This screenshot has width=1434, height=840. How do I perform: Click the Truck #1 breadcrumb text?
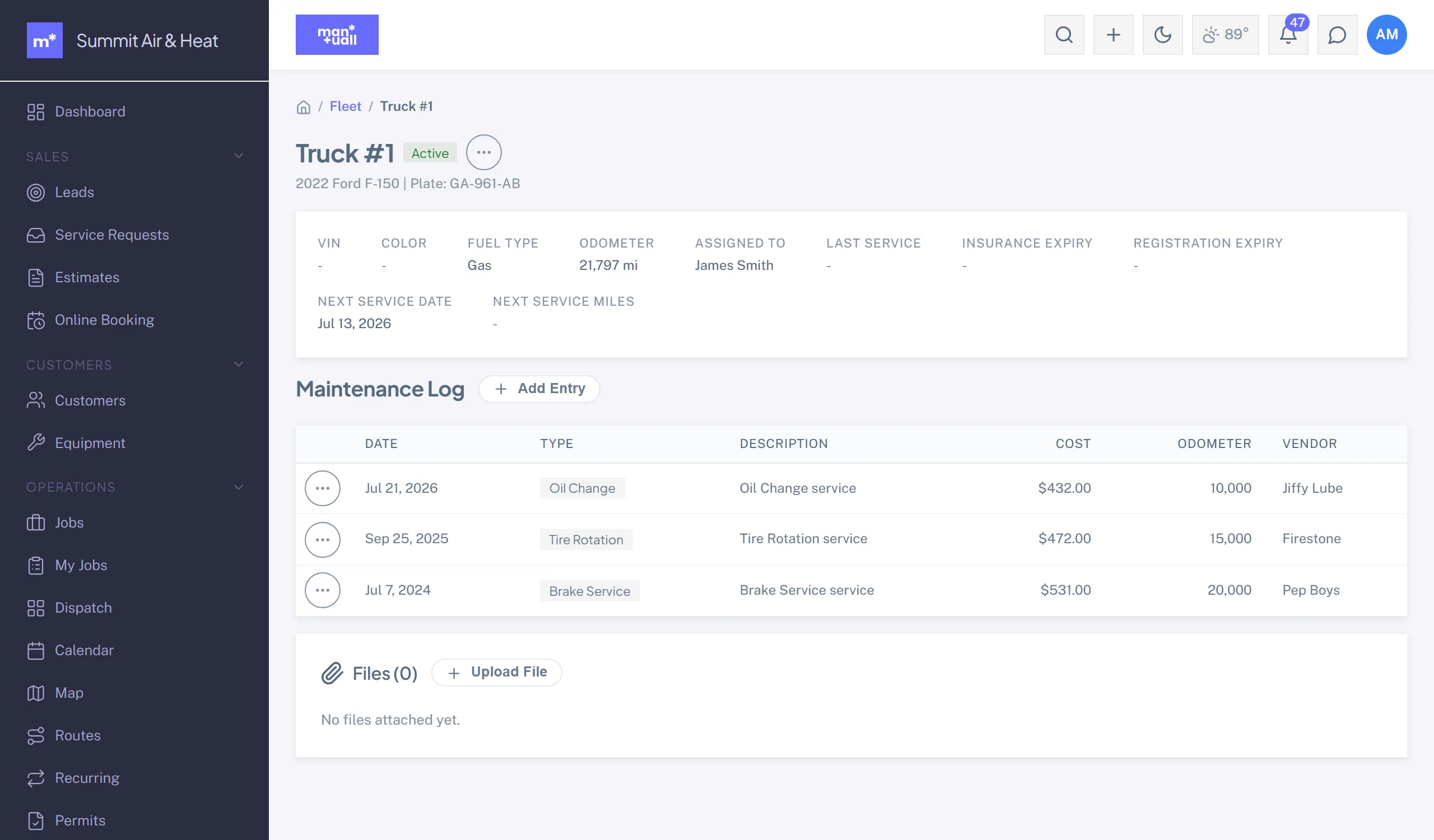coord(406,106)
